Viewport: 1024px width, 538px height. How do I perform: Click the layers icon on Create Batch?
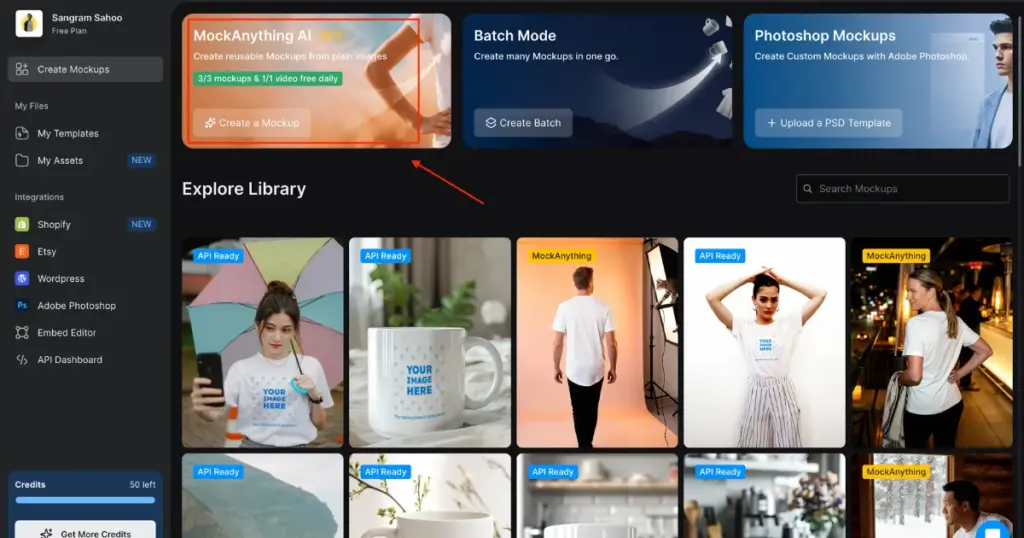coord(490,123)
